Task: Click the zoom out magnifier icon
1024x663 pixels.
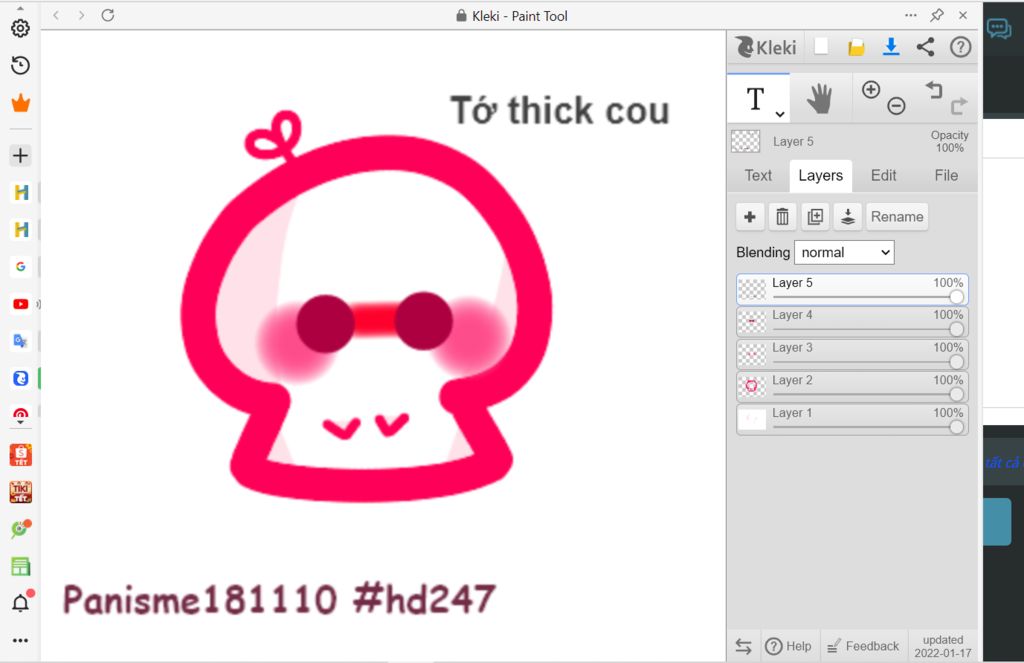Action: click(896, 105)
